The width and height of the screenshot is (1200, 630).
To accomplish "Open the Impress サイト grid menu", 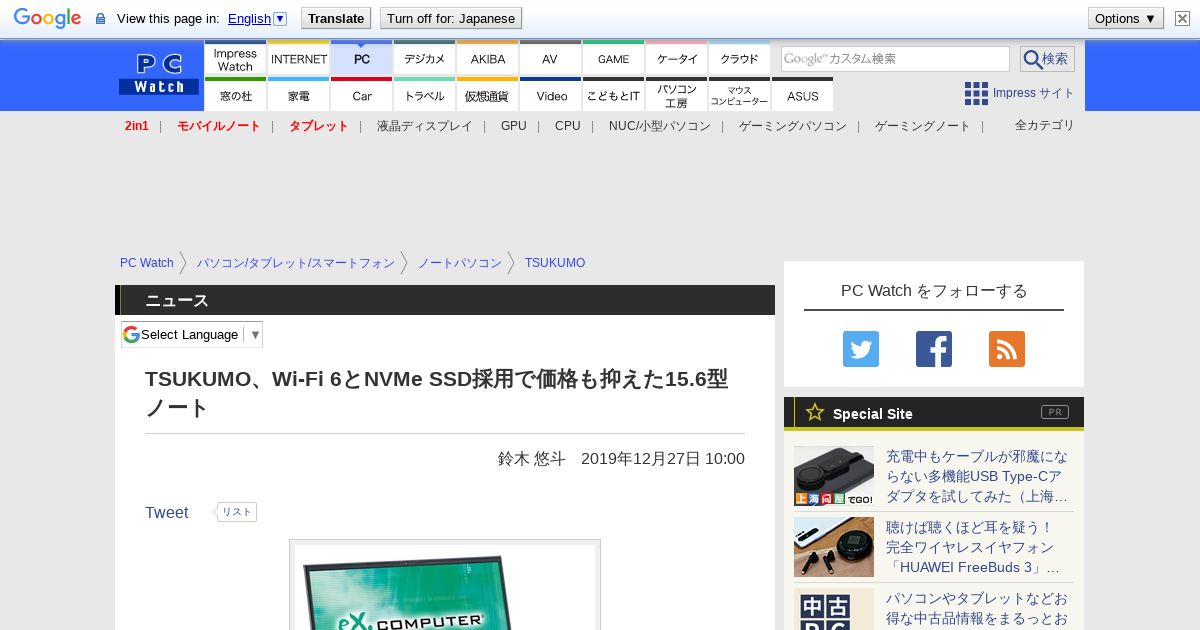I will tap(1019, 93).
